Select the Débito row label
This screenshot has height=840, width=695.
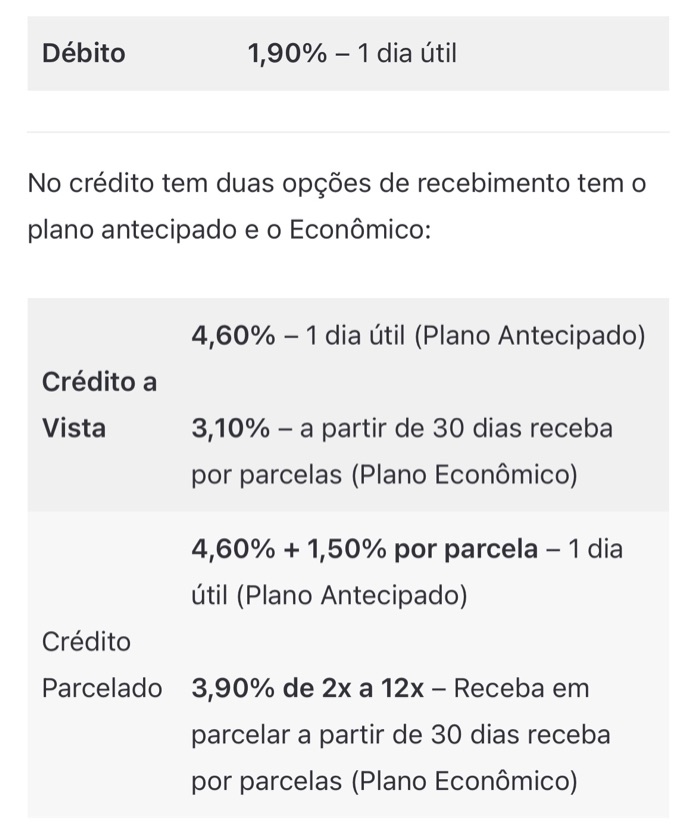pos(84,53)
